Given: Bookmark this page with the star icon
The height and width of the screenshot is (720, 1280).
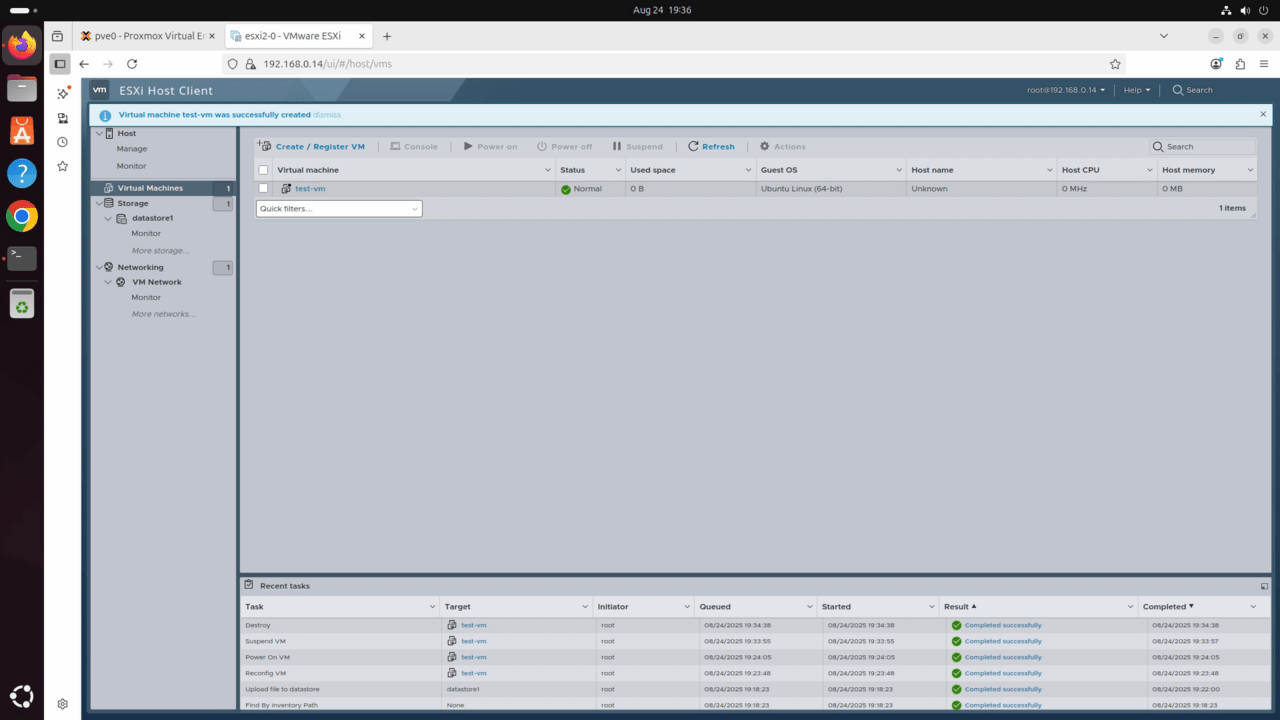Looking at the screenshot, I should (x=1115, y=63).
